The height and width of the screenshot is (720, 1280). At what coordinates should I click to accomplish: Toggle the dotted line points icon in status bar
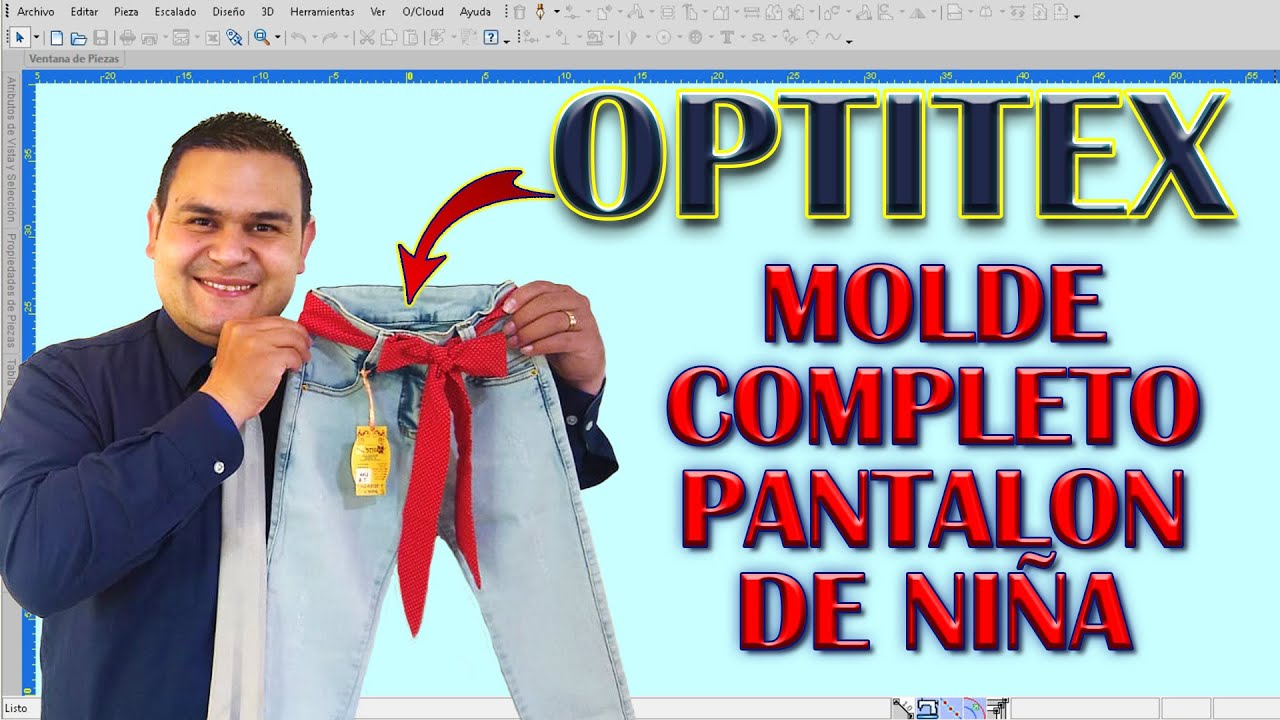tap(951, 708)
